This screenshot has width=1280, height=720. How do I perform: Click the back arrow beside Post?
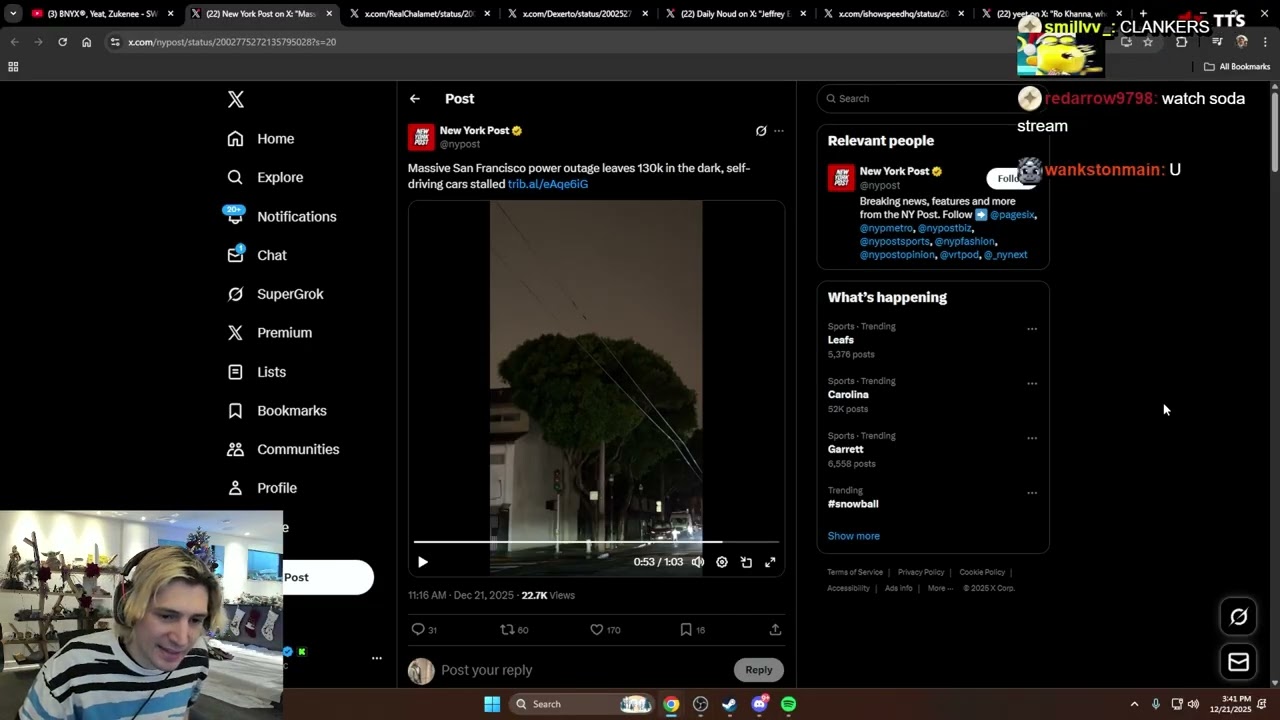(415, 99)
